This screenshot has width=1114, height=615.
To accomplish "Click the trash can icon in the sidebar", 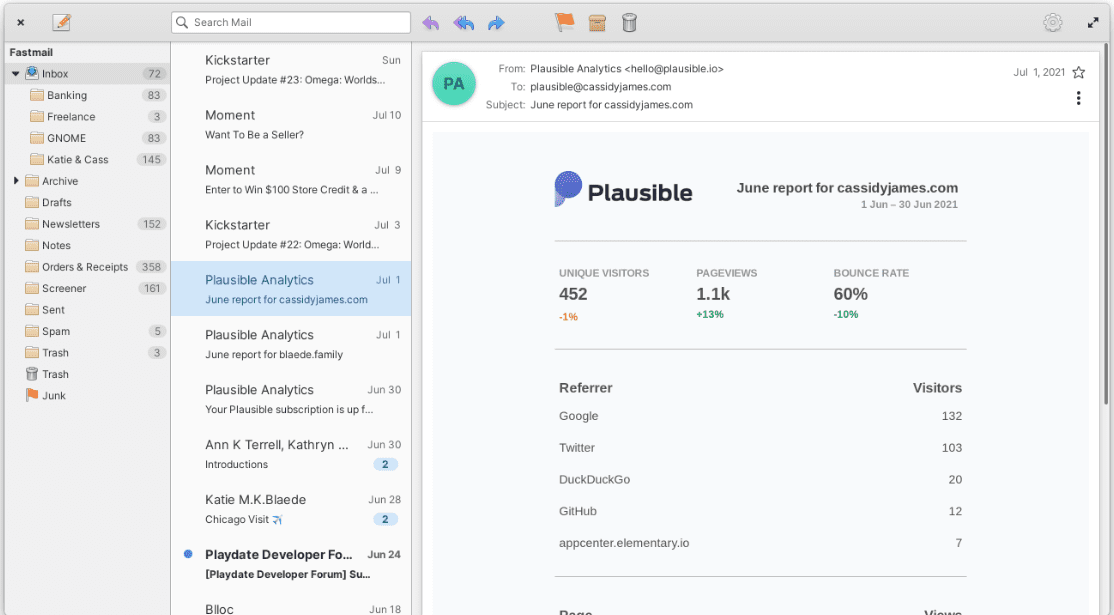I will [31, 374].
